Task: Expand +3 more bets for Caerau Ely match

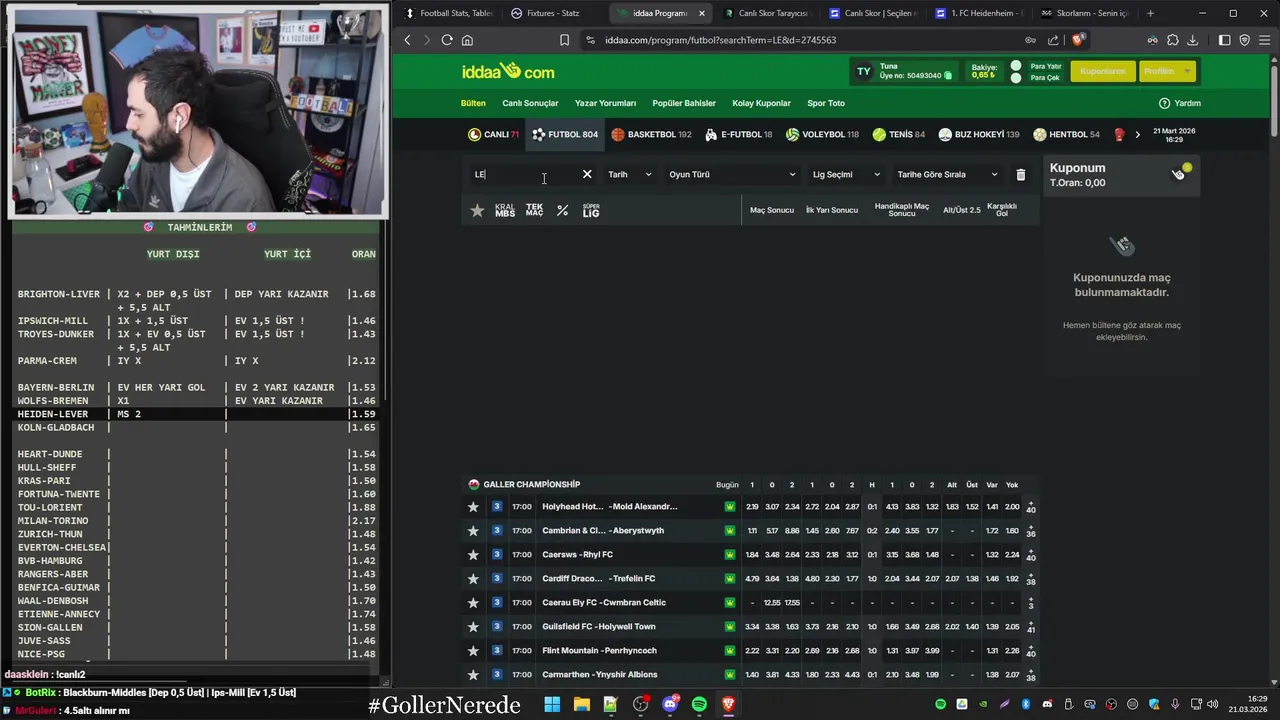Action: click(x=1031, y=603)
